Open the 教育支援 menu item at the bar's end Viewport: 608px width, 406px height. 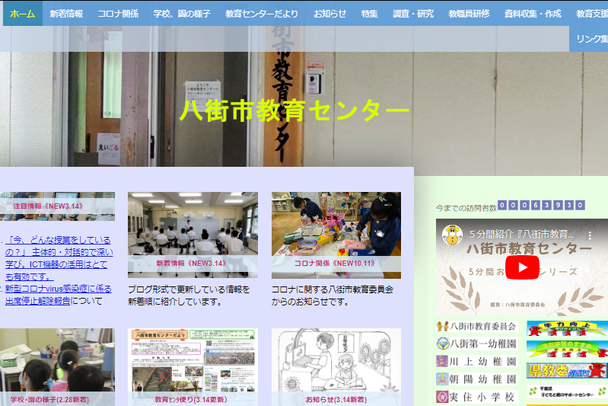coord(591,14)
